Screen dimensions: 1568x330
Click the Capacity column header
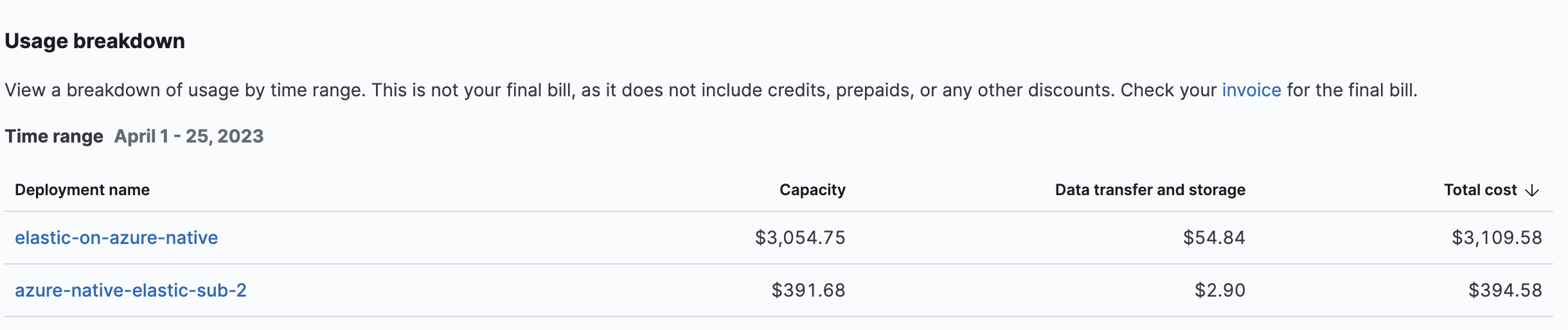(812, 190)
